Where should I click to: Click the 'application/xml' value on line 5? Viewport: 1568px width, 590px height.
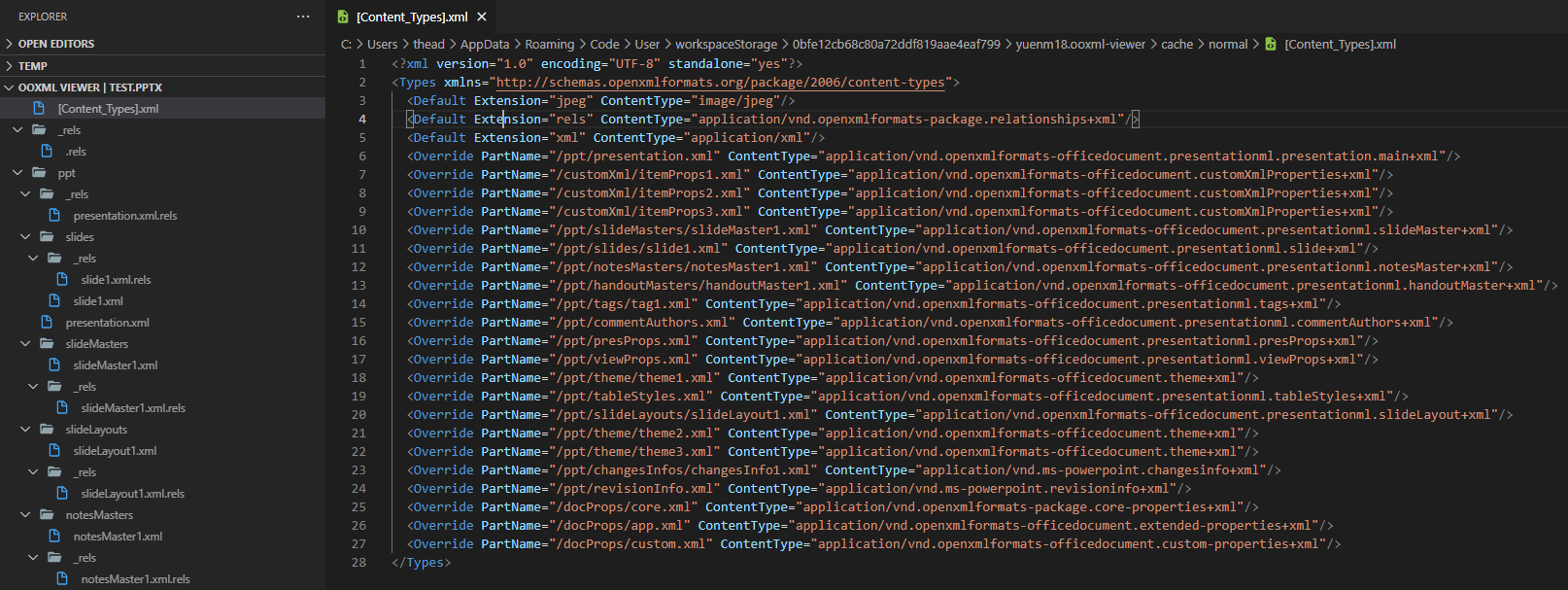[746, 138]
